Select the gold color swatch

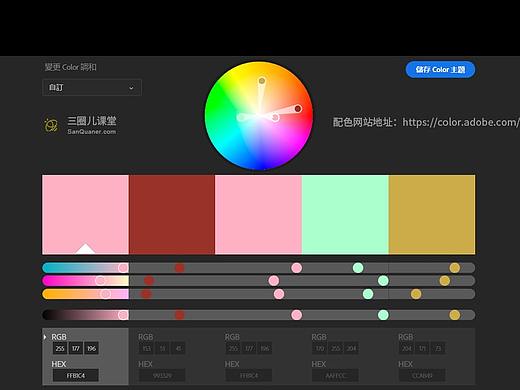click(x=432, y=214)
